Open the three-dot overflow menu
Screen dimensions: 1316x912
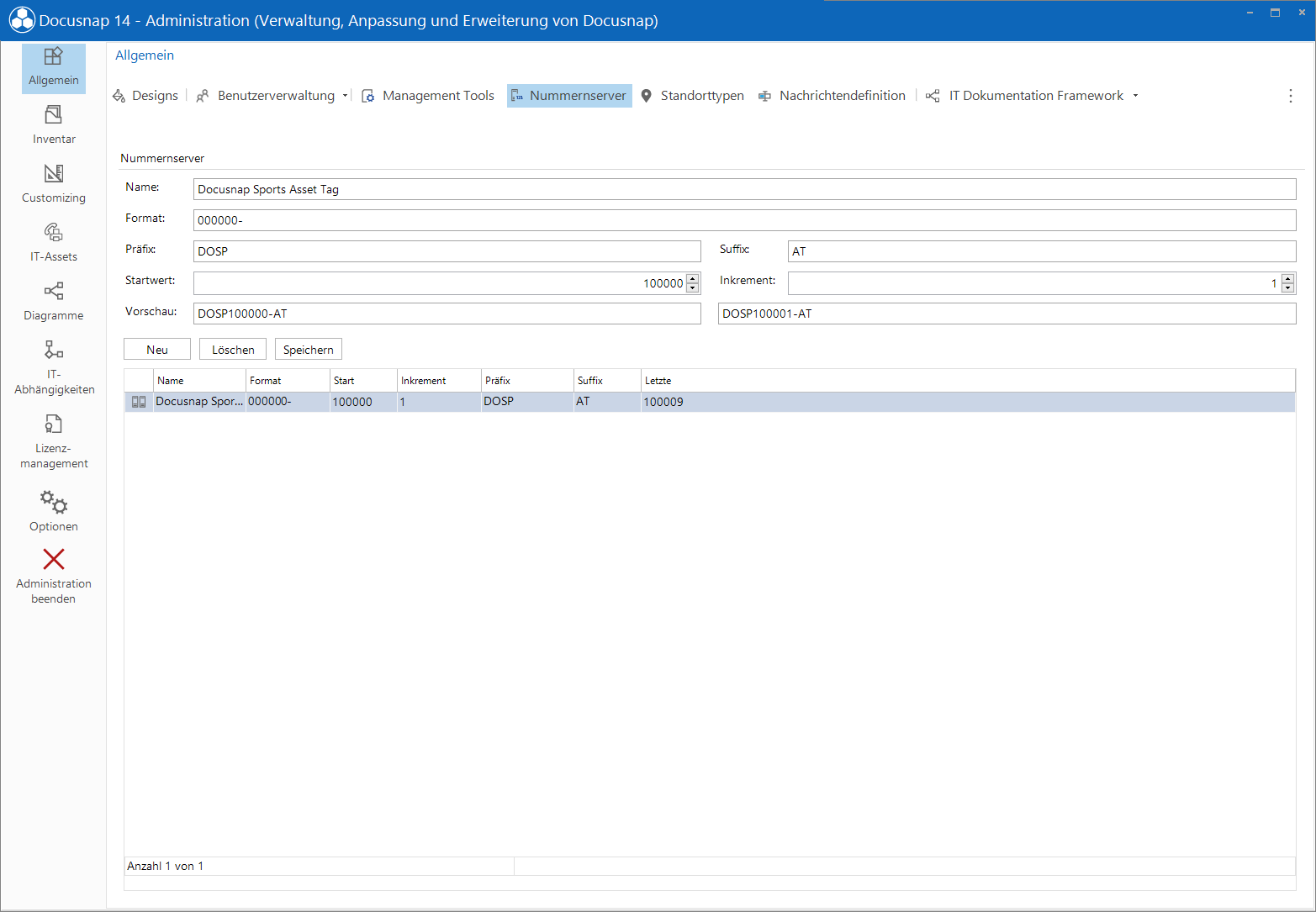[x=1291, y=96]
